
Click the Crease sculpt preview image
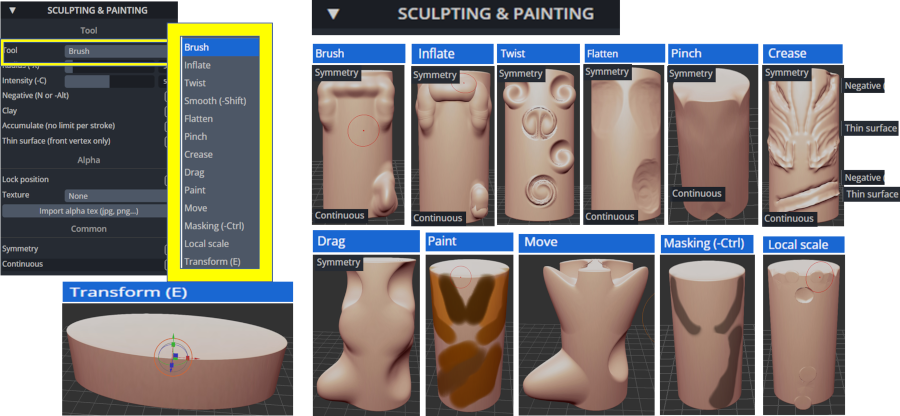pyautogui.click(x=804, y=145)
